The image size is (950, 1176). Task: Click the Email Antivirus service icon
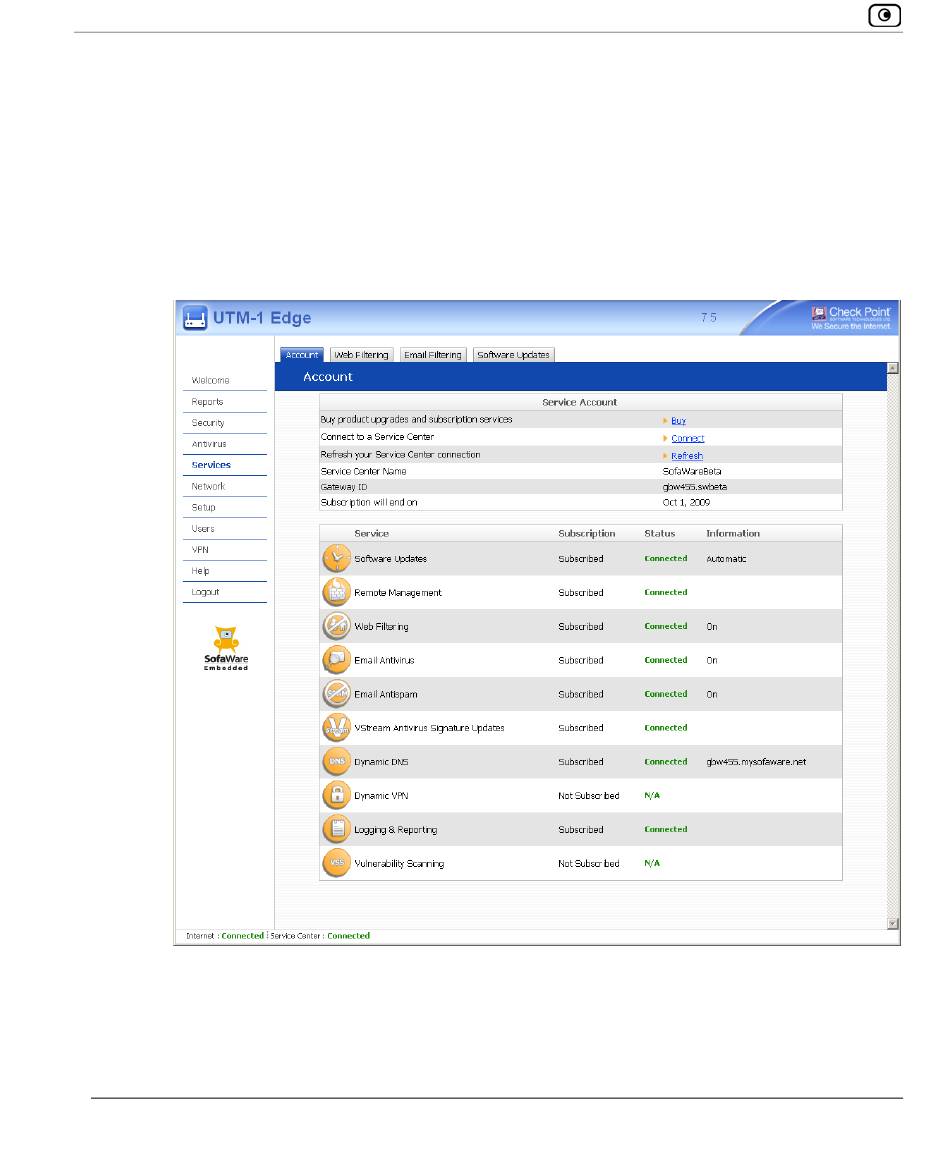coord(337,660)
